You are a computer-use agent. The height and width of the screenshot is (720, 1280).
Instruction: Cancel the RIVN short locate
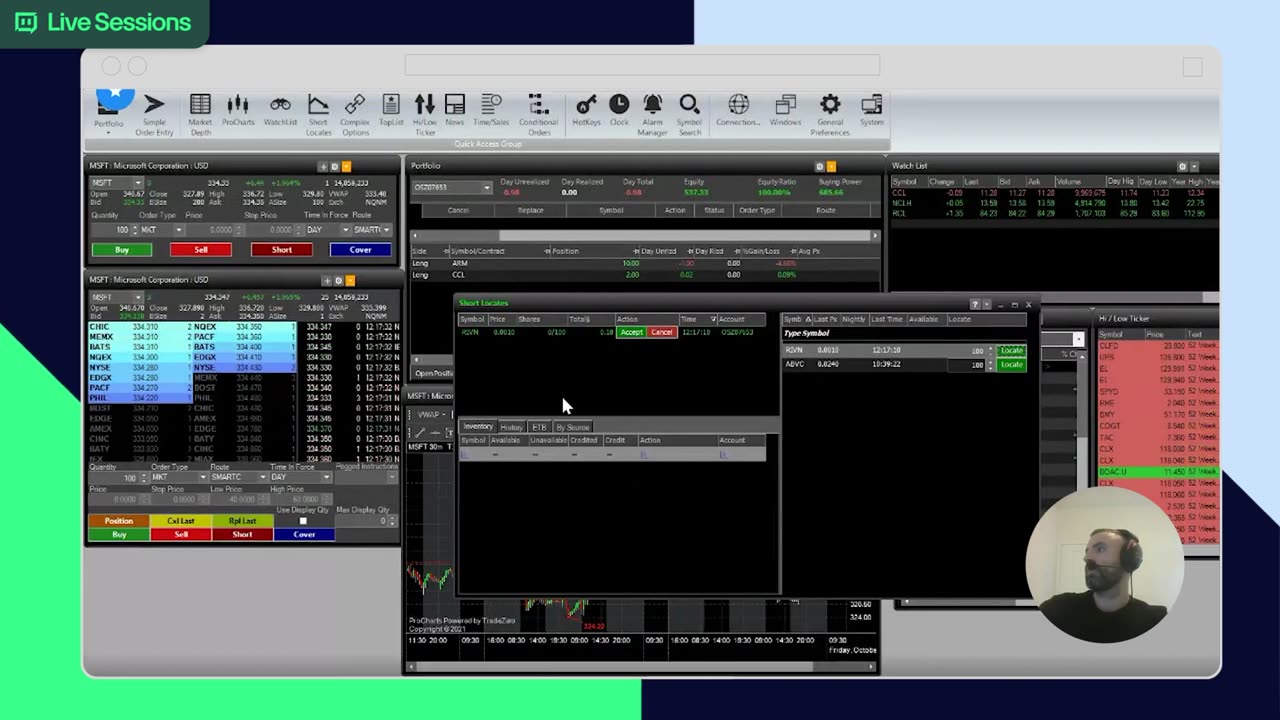coord(661,332)
